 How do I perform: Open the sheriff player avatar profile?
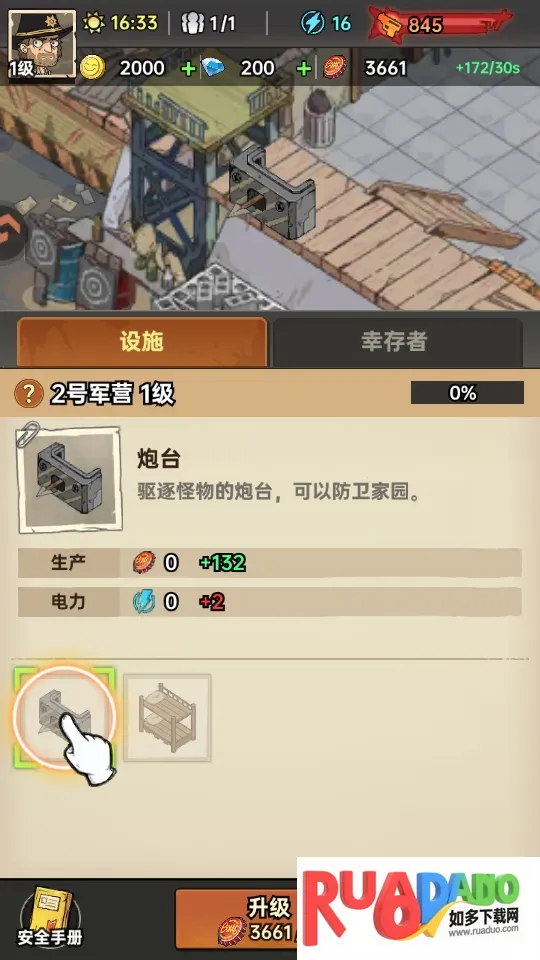[x=42, y=44]
